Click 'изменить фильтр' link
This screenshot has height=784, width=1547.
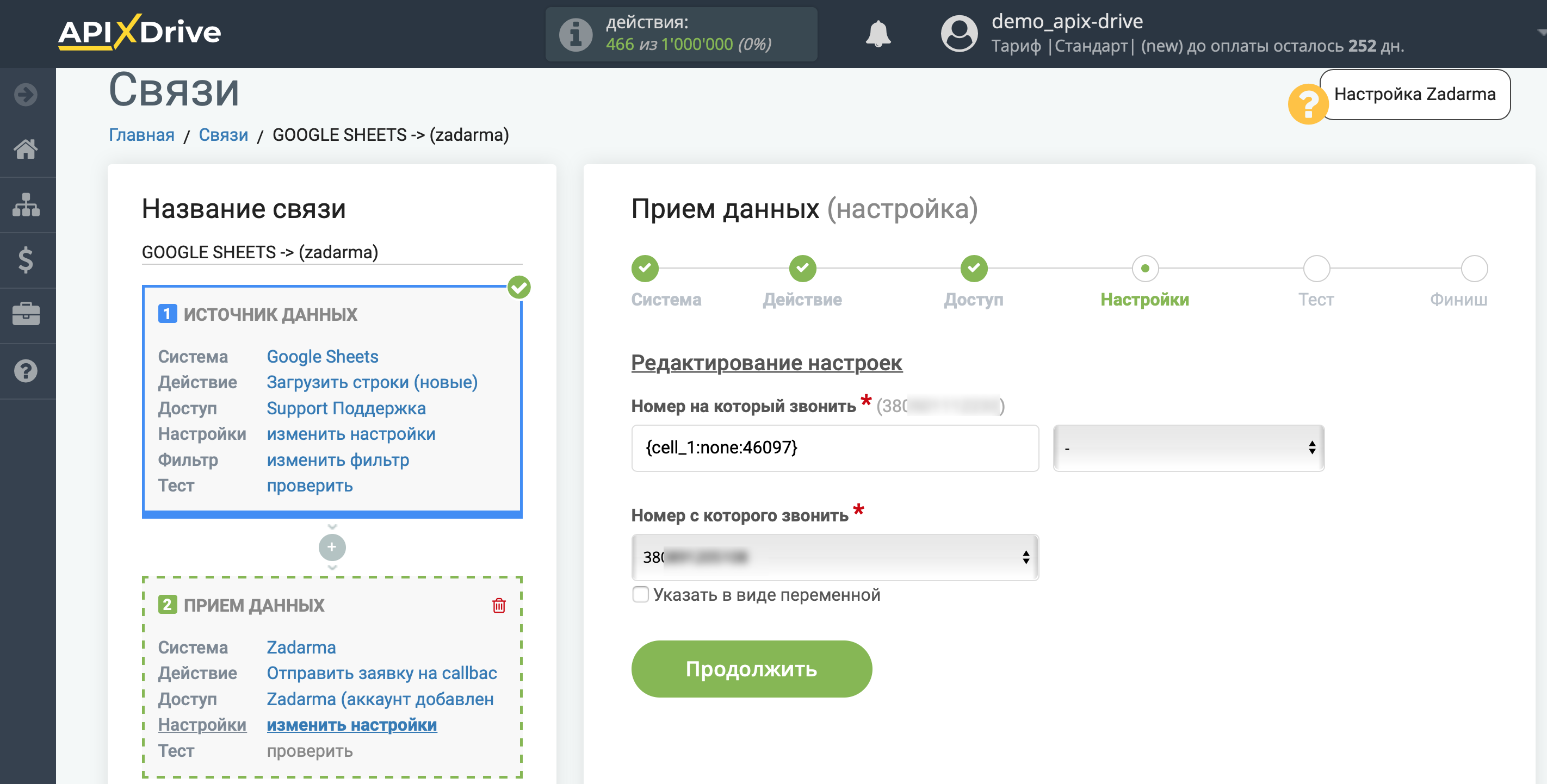[x=338, y=460]
